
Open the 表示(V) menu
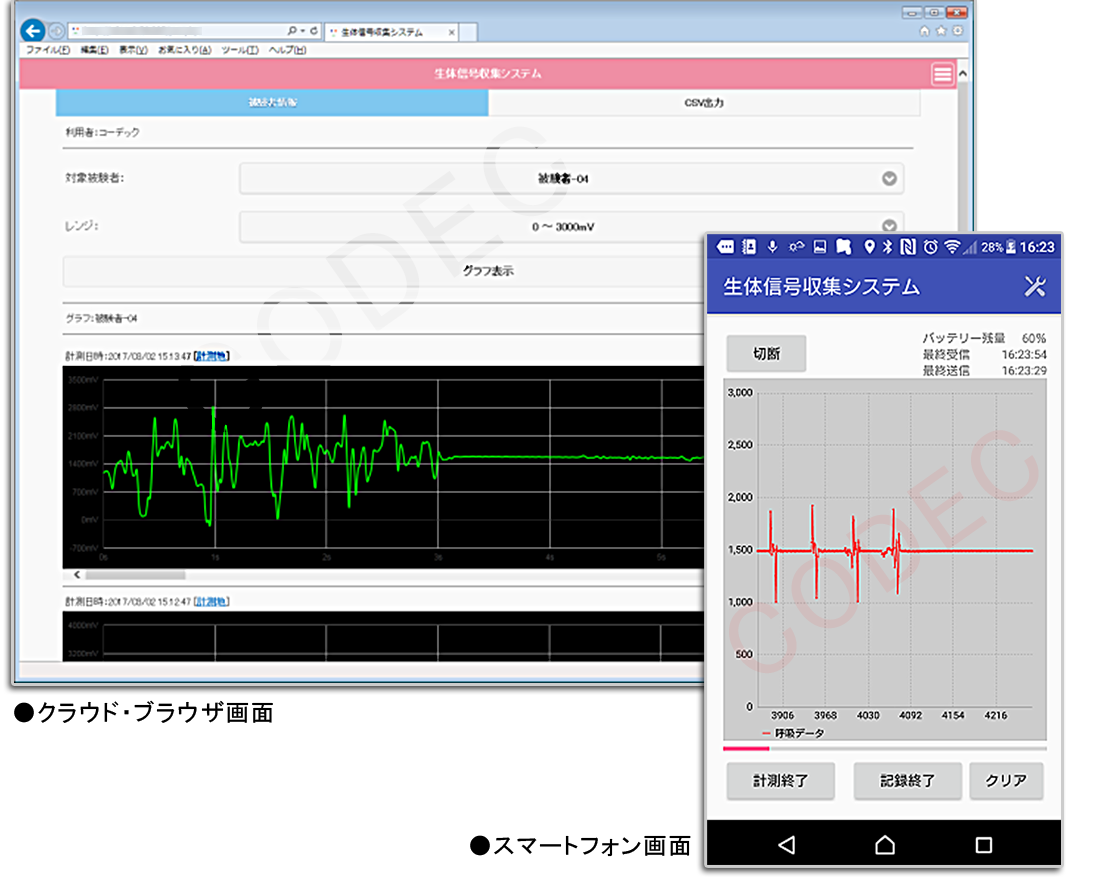(x=133, y=50)
